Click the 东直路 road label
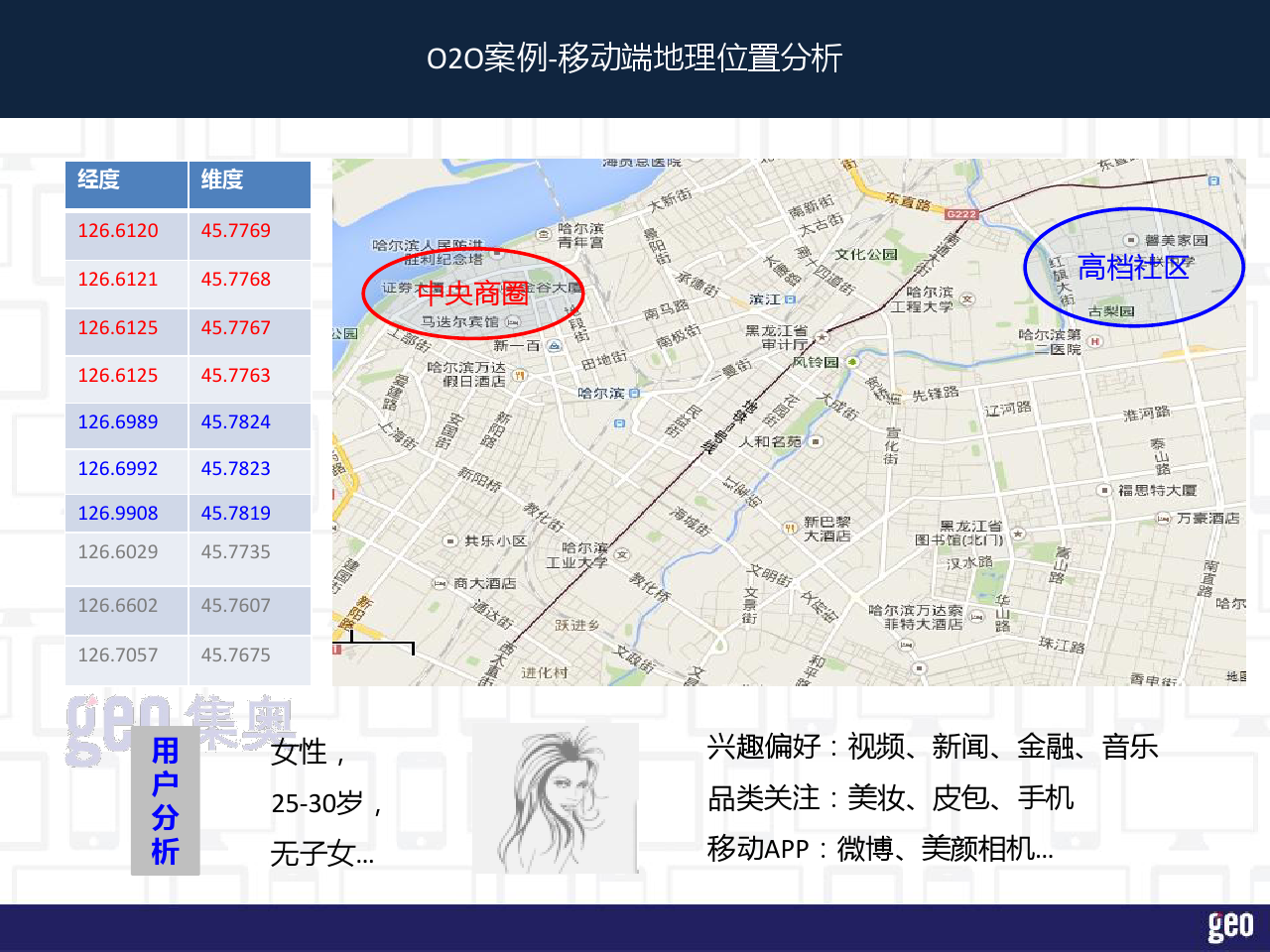 pos(908,203)
